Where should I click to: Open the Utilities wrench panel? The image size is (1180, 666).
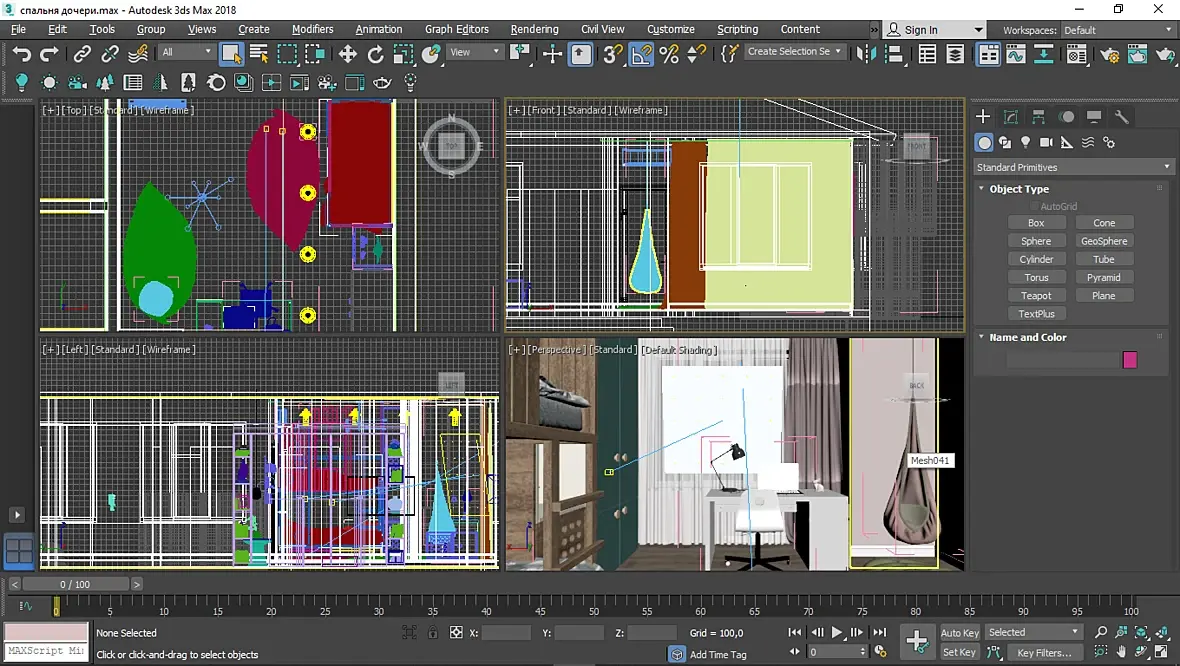click(1122, 117)
